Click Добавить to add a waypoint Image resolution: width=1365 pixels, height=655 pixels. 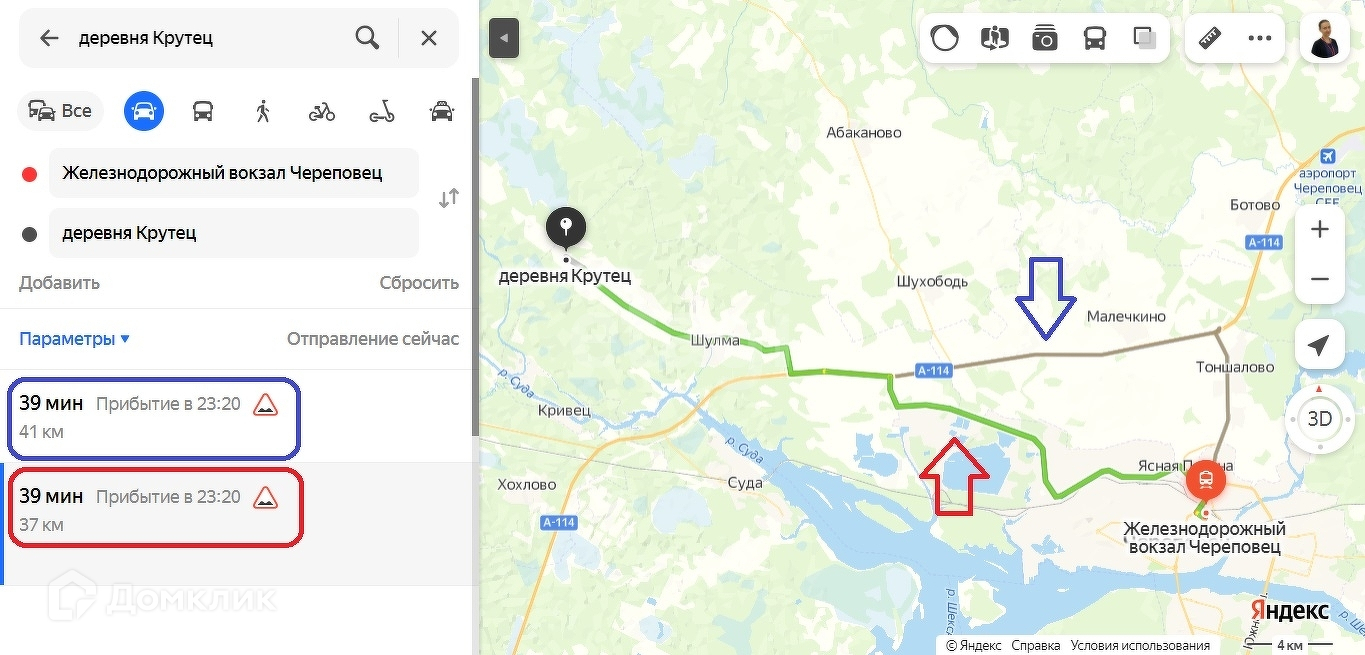click(x=59, y=283)
